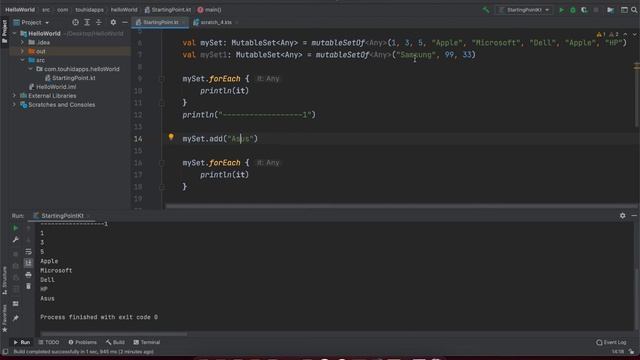
Task: Toggle the Structure vertical side tab
Action: pos(4,280)
